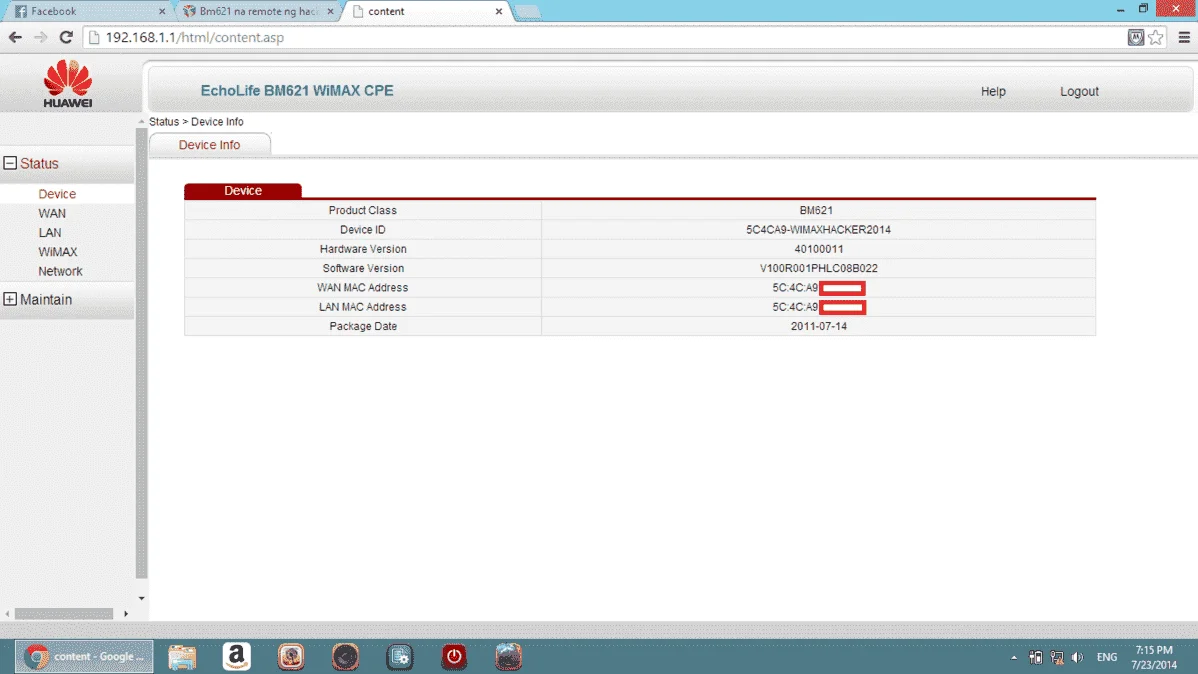Open the LAN status page
Screen dimensions: 1198x674
click(50, 232)
